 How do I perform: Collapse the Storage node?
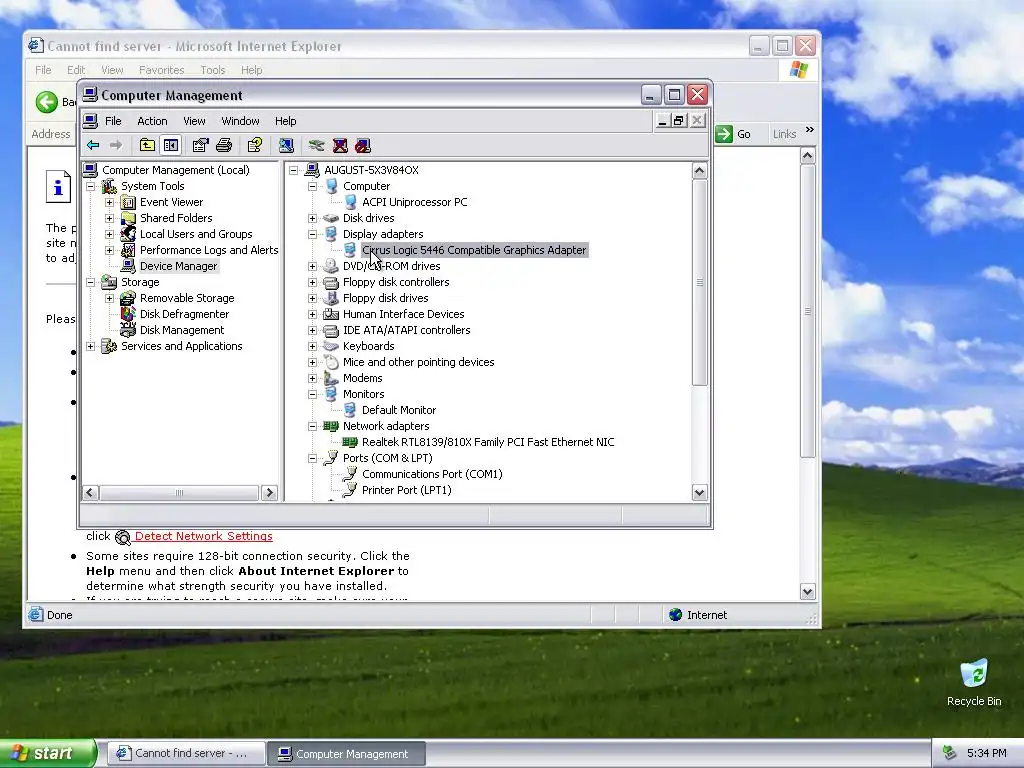pos(91,282)
